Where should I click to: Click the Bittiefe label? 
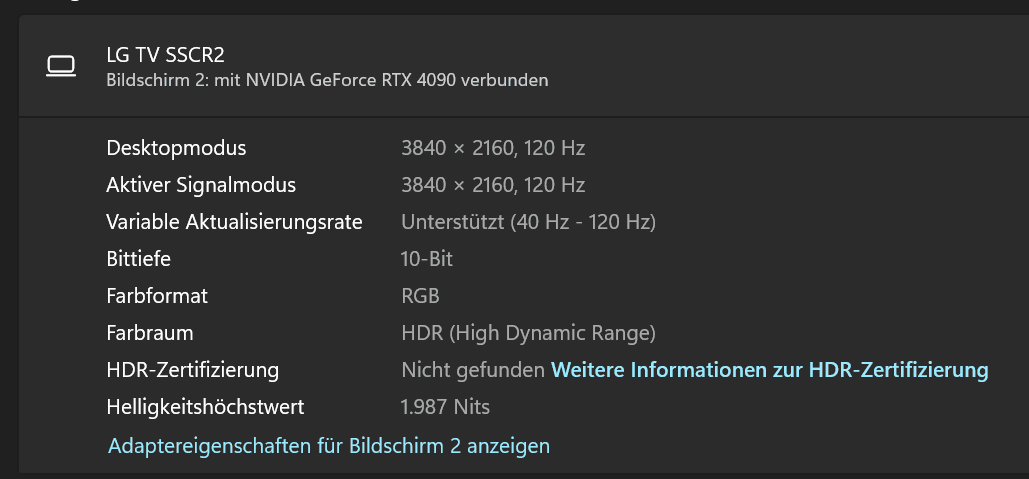(x=139, y=259)
